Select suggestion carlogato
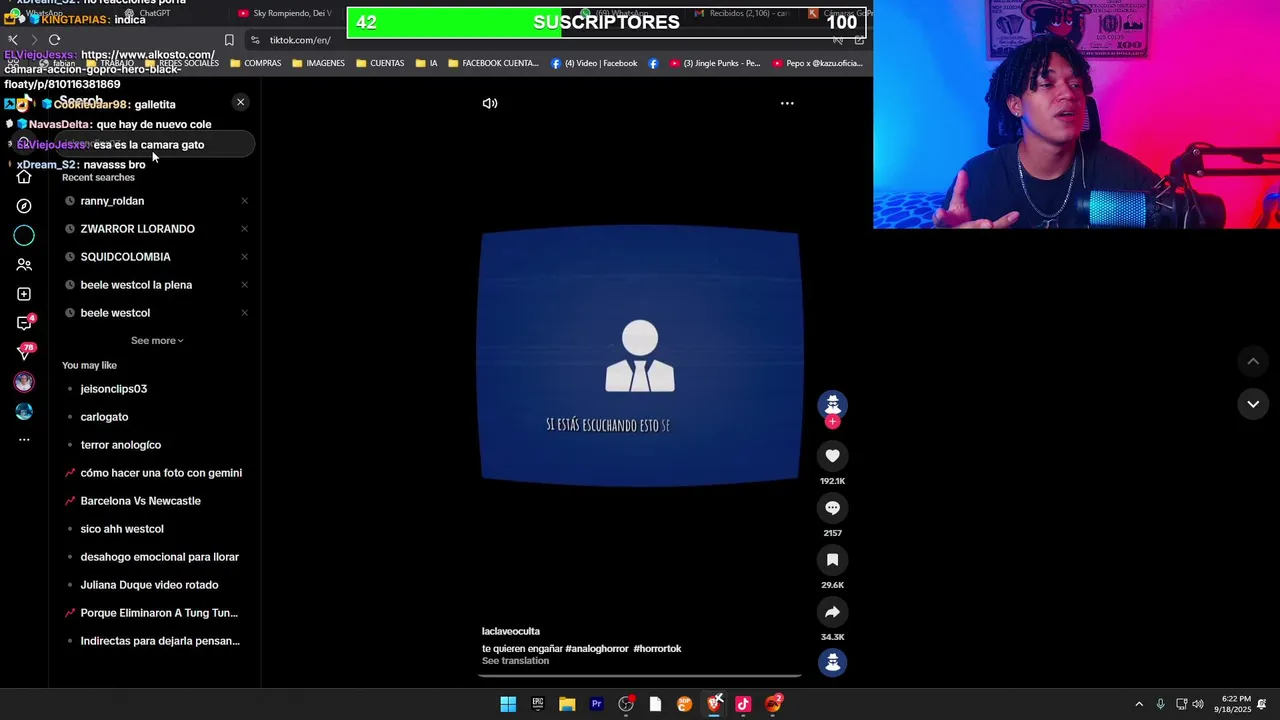 (104, 417)
